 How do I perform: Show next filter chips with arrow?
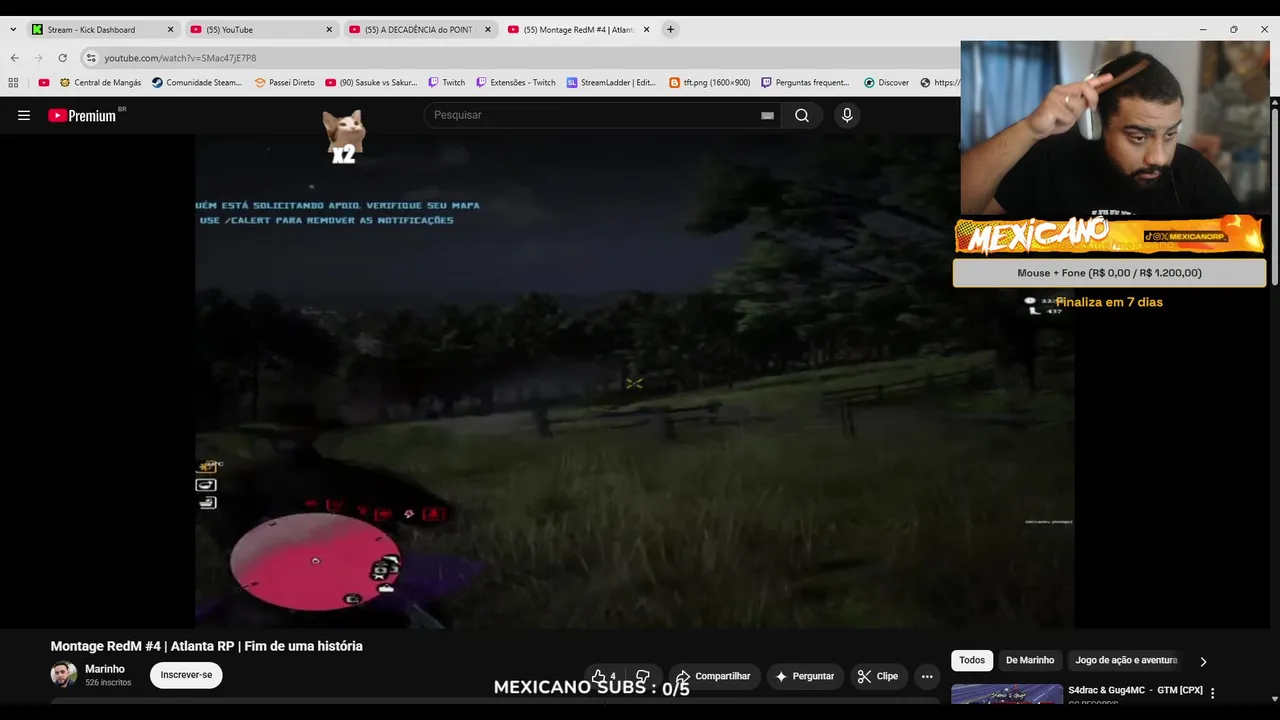1203,661
